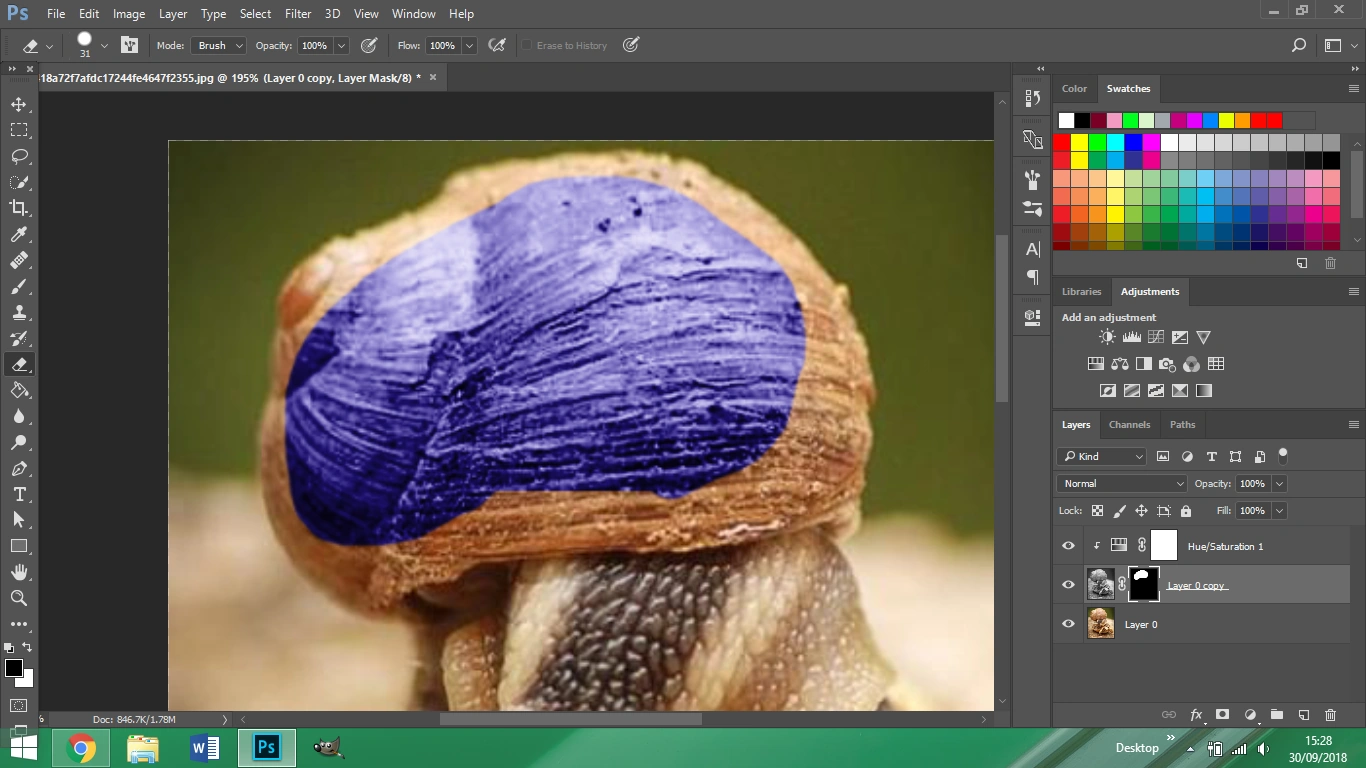Hide the Hue/Saturation 1 layer
The width and height of the screenshot is (1366, 768).
click(x=1068, y=546)
